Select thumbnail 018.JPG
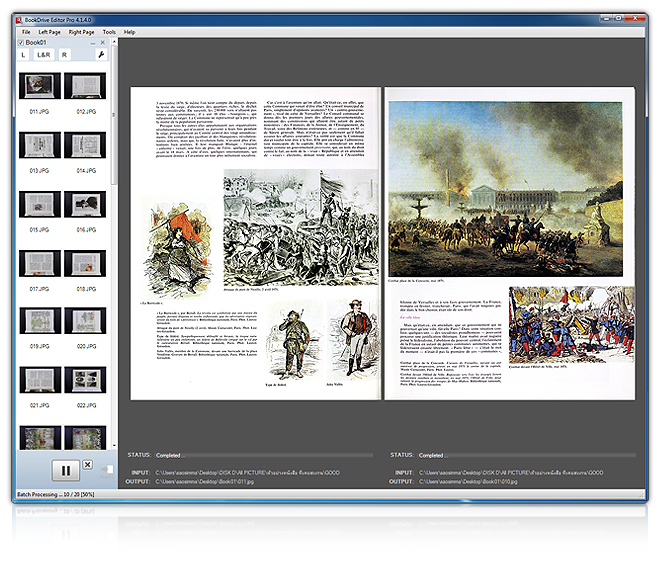Image resolution: width=664 pixels, height=570 pixels. 85,263
